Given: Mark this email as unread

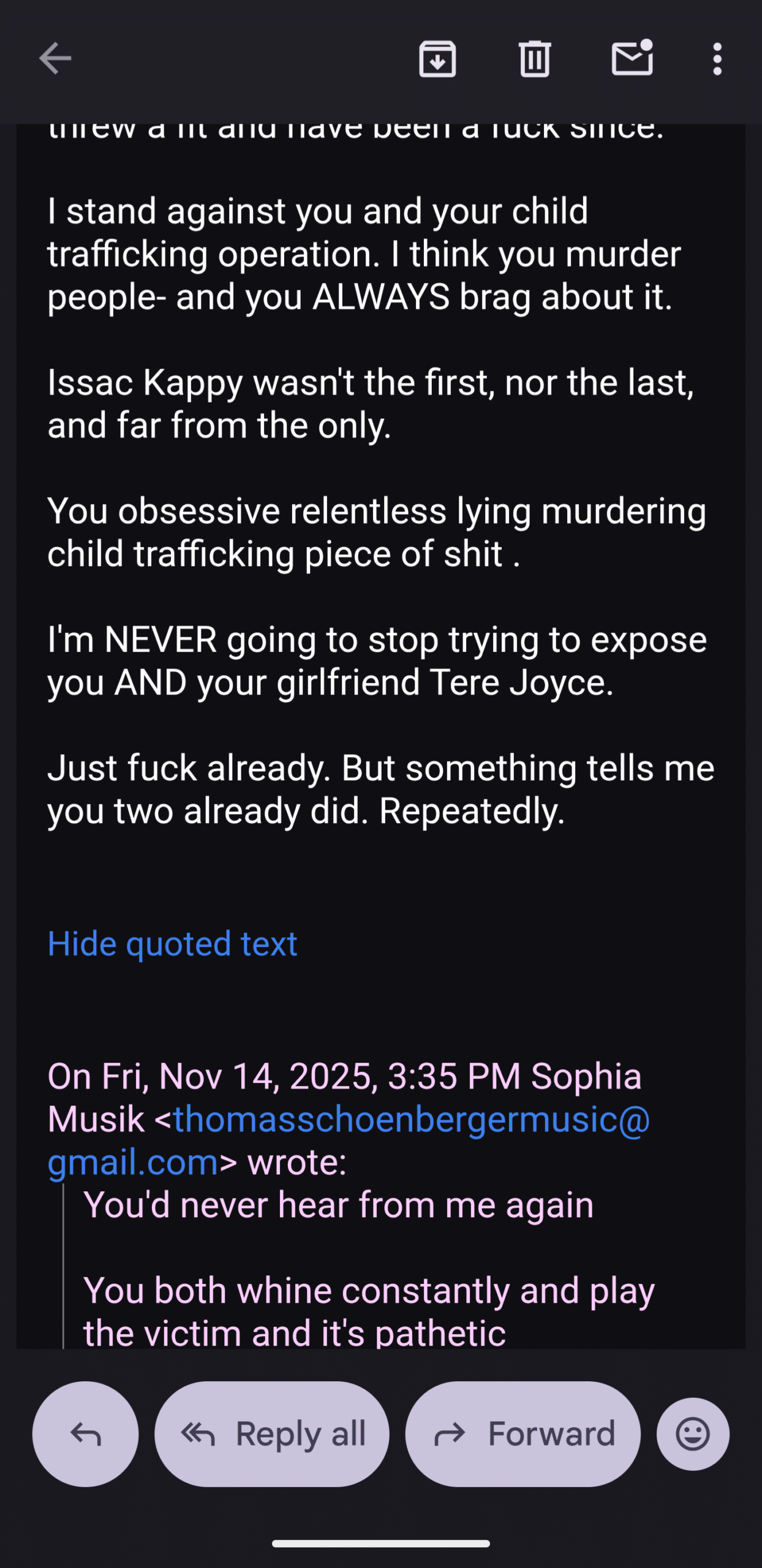Looking at the screenshot, I should click(632, 59).
